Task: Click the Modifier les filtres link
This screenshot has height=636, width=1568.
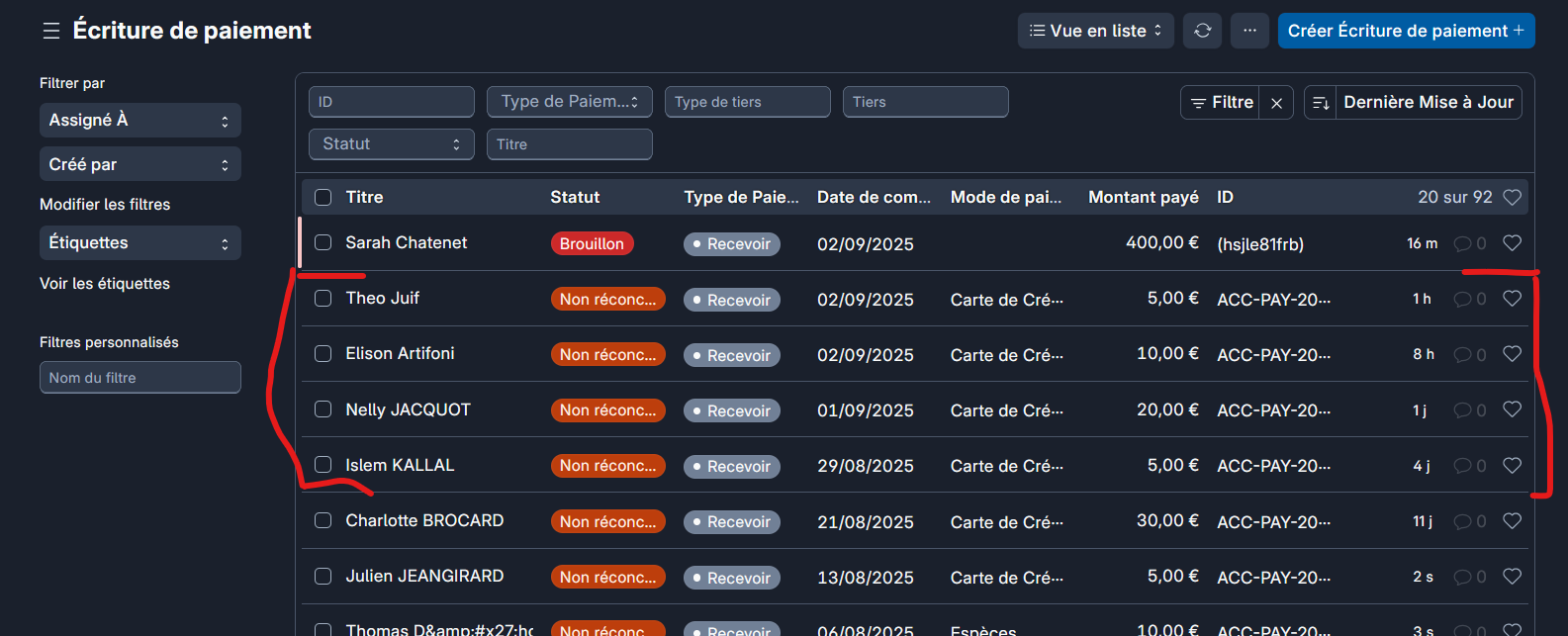Action: (105, 205)
